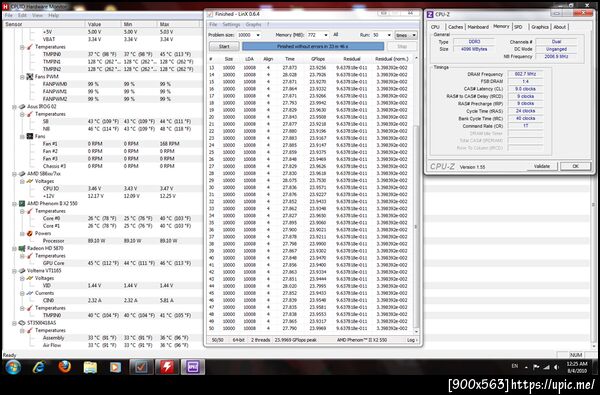The width and height of the screenshot is (600, 395).
Task: Select the GPU Core temperature row
Action: (102, 263)
